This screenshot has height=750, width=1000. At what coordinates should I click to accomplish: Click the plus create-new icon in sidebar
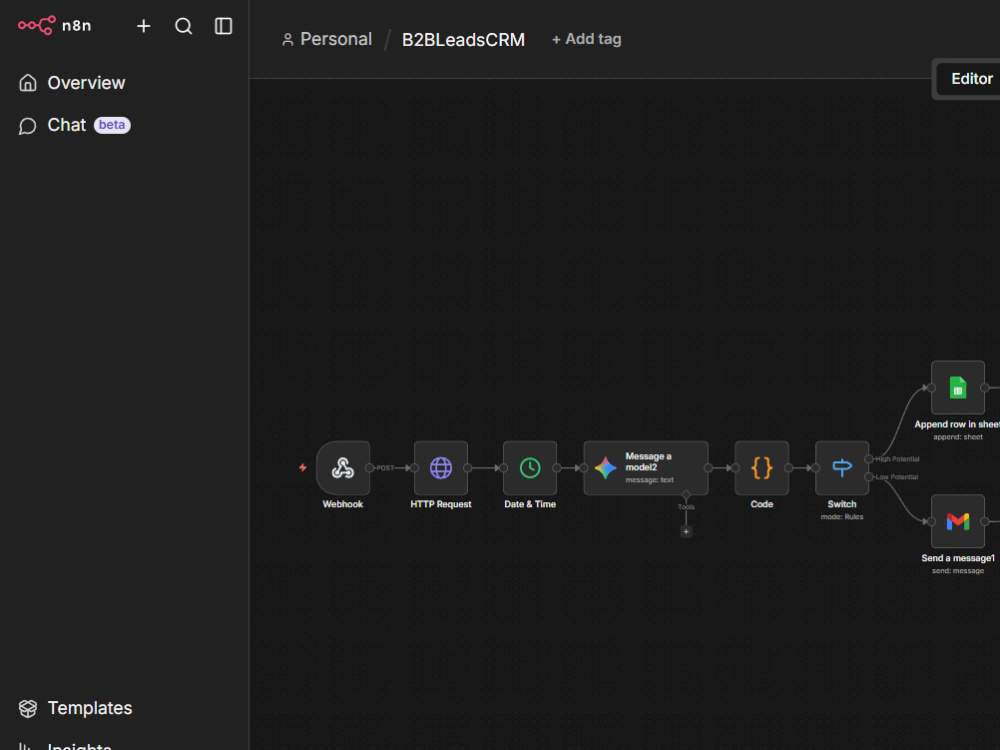pos(143,26)
